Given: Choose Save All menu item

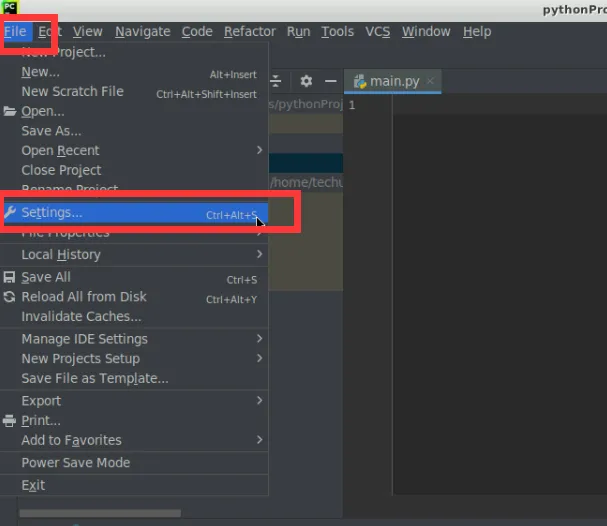Looking at the screenshot, I should pyautogui.click(x=134, y=277).
